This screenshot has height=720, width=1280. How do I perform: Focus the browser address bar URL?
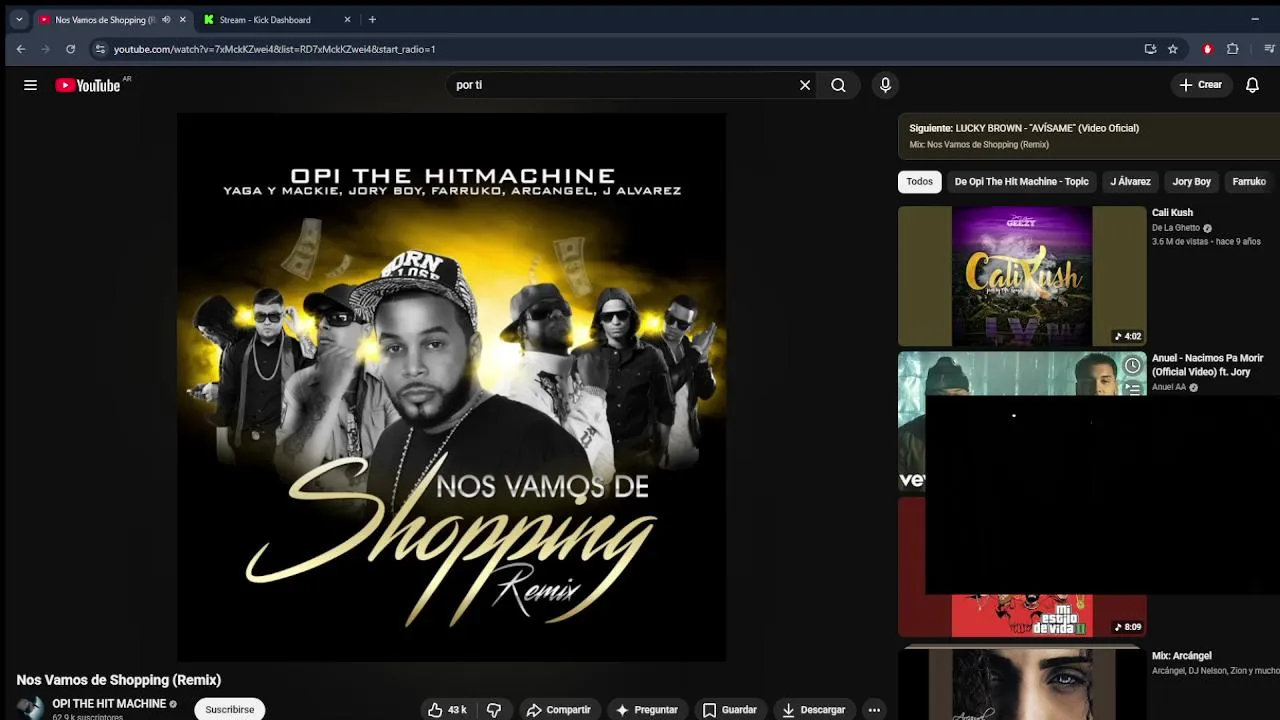[274, 49]
